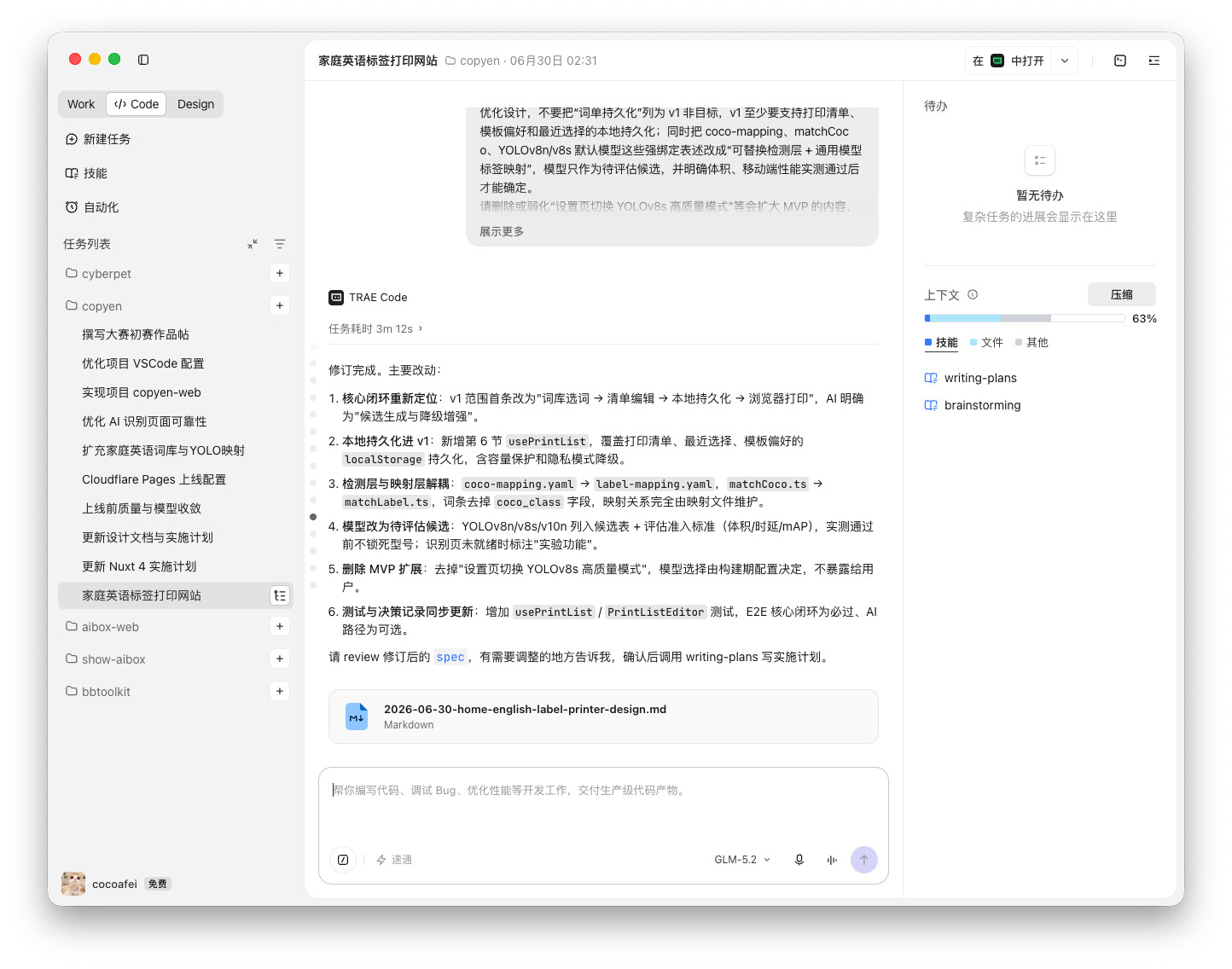
Task: Click the context usage progress bar
Action: coord(1025,318)
